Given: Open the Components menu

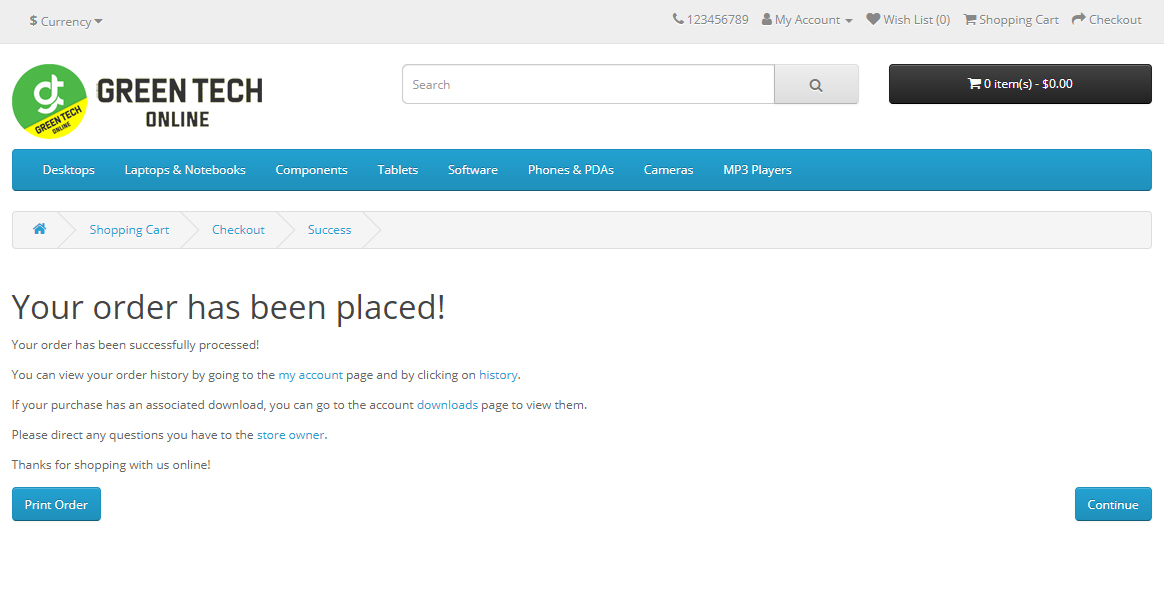Looking at the screenshot, I should click(x=312, y=170).
